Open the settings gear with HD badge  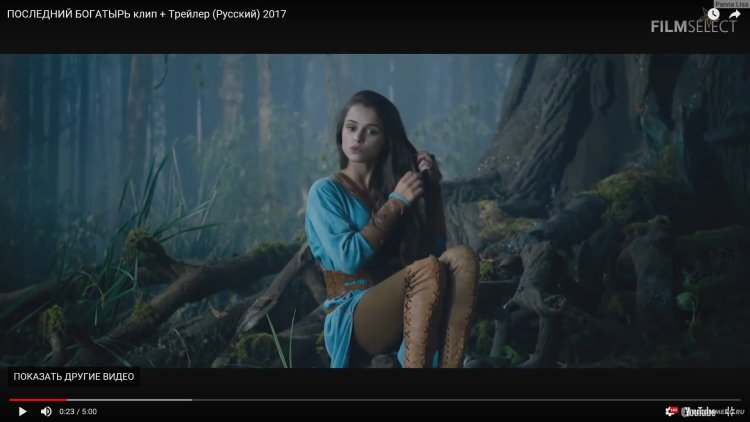[x=672, y=411]
